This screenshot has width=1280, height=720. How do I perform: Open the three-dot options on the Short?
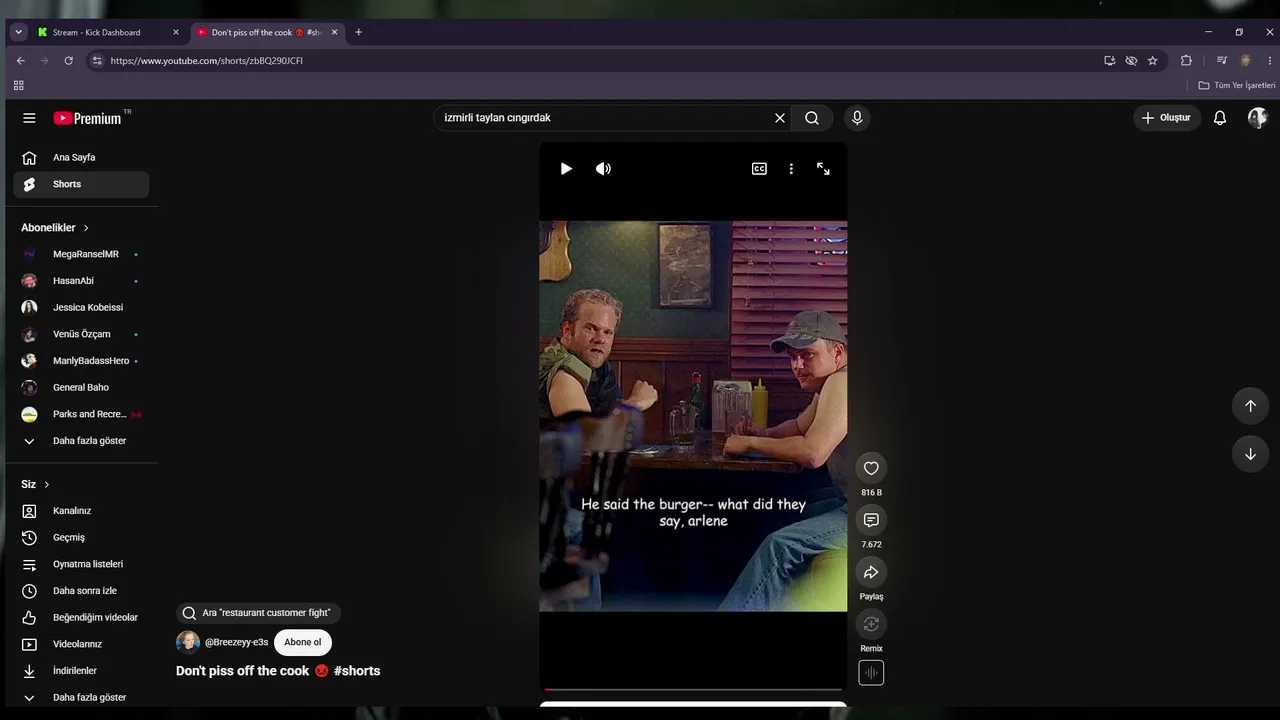[791, 169]
